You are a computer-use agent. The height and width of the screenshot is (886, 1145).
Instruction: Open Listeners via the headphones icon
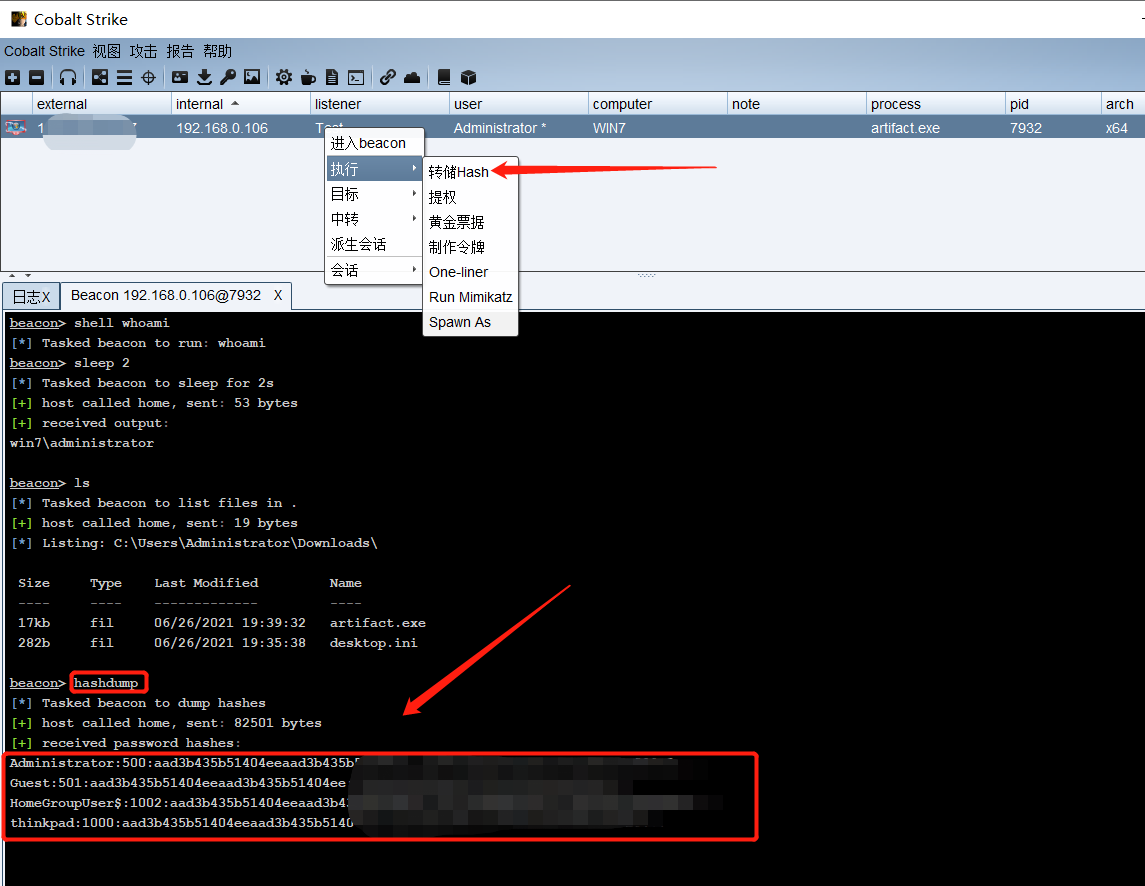pos(68,77)
